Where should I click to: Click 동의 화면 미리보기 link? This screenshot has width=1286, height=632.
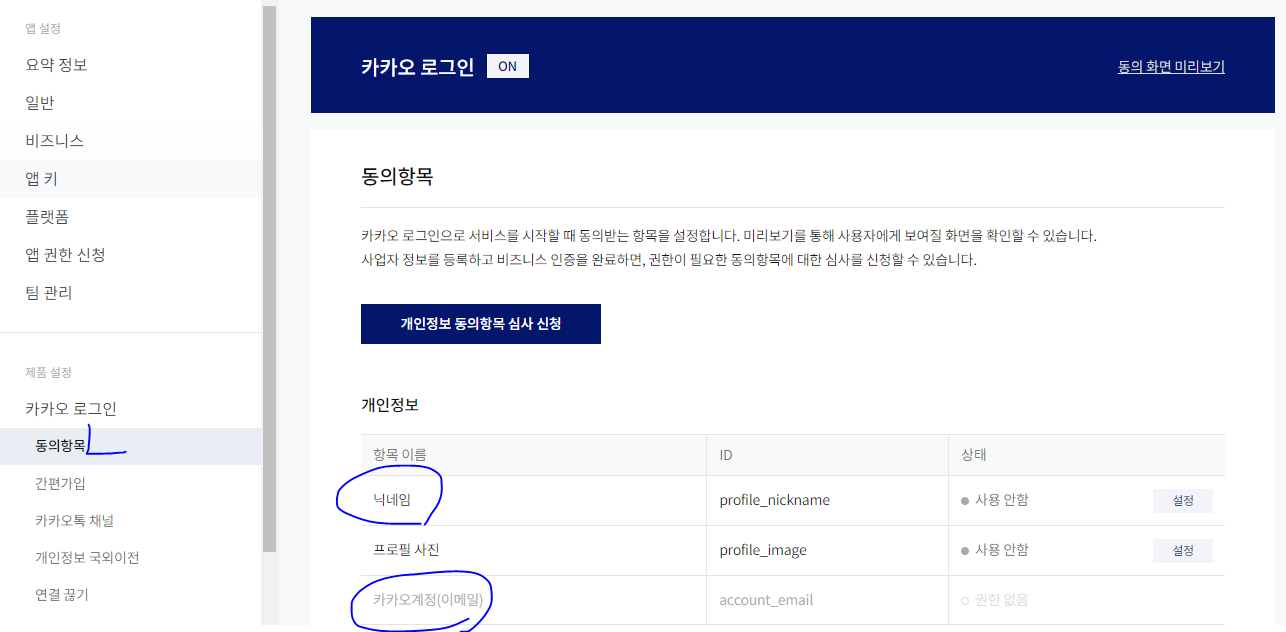click(1171, 67)
